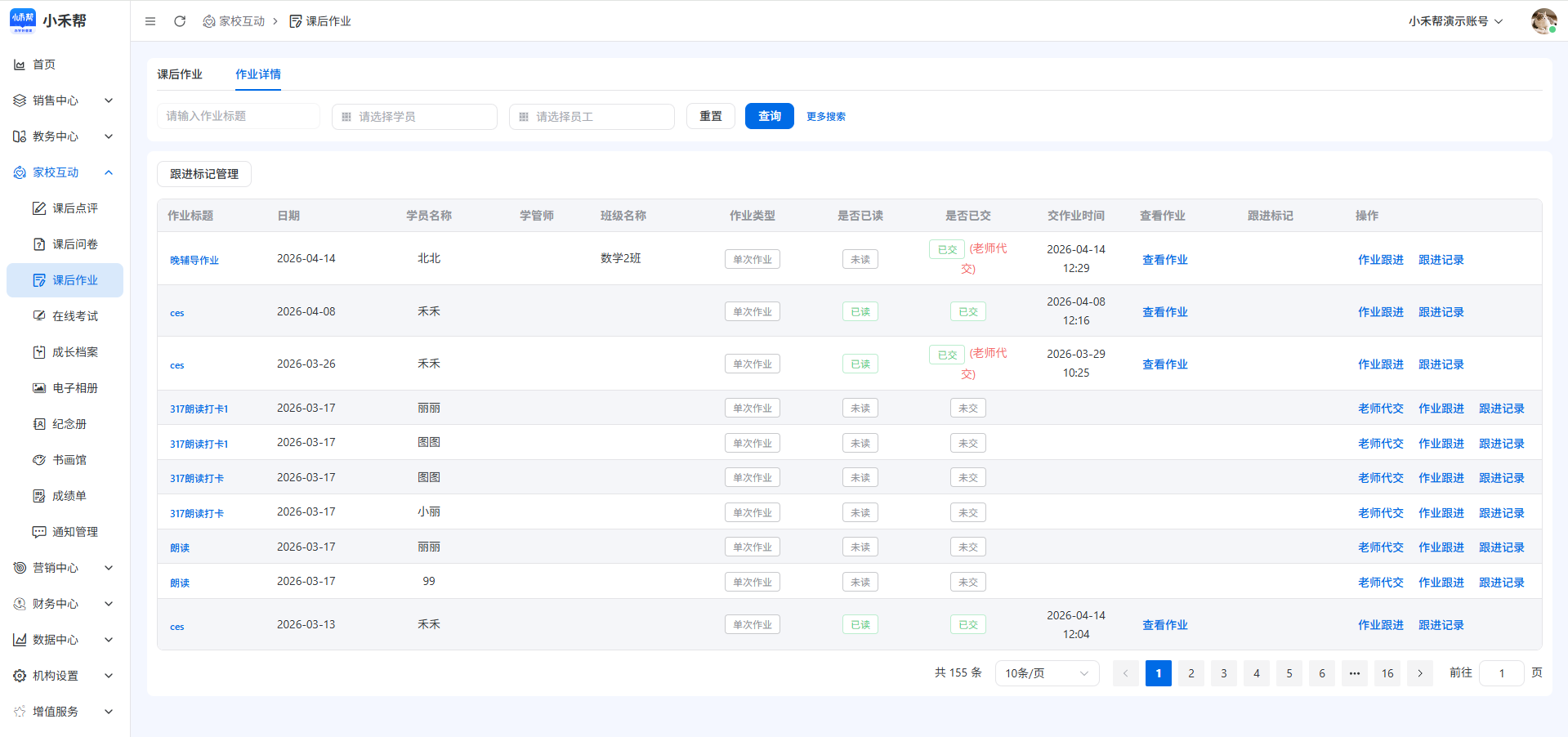
Task: Click the 跟进标记管理 button
Action: pos(204,174)
